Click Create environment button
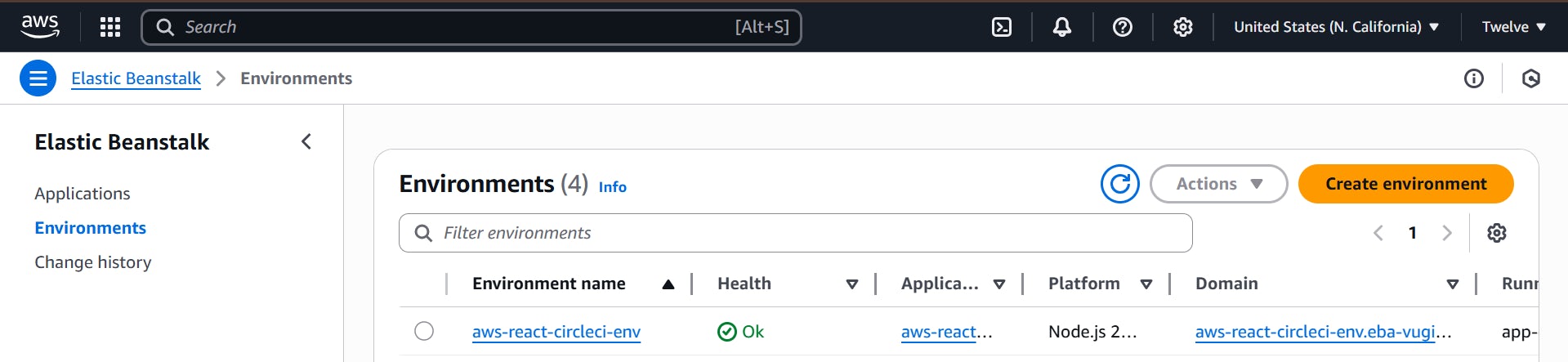Screen dimensions: 1568x362 click(1406, 184)
